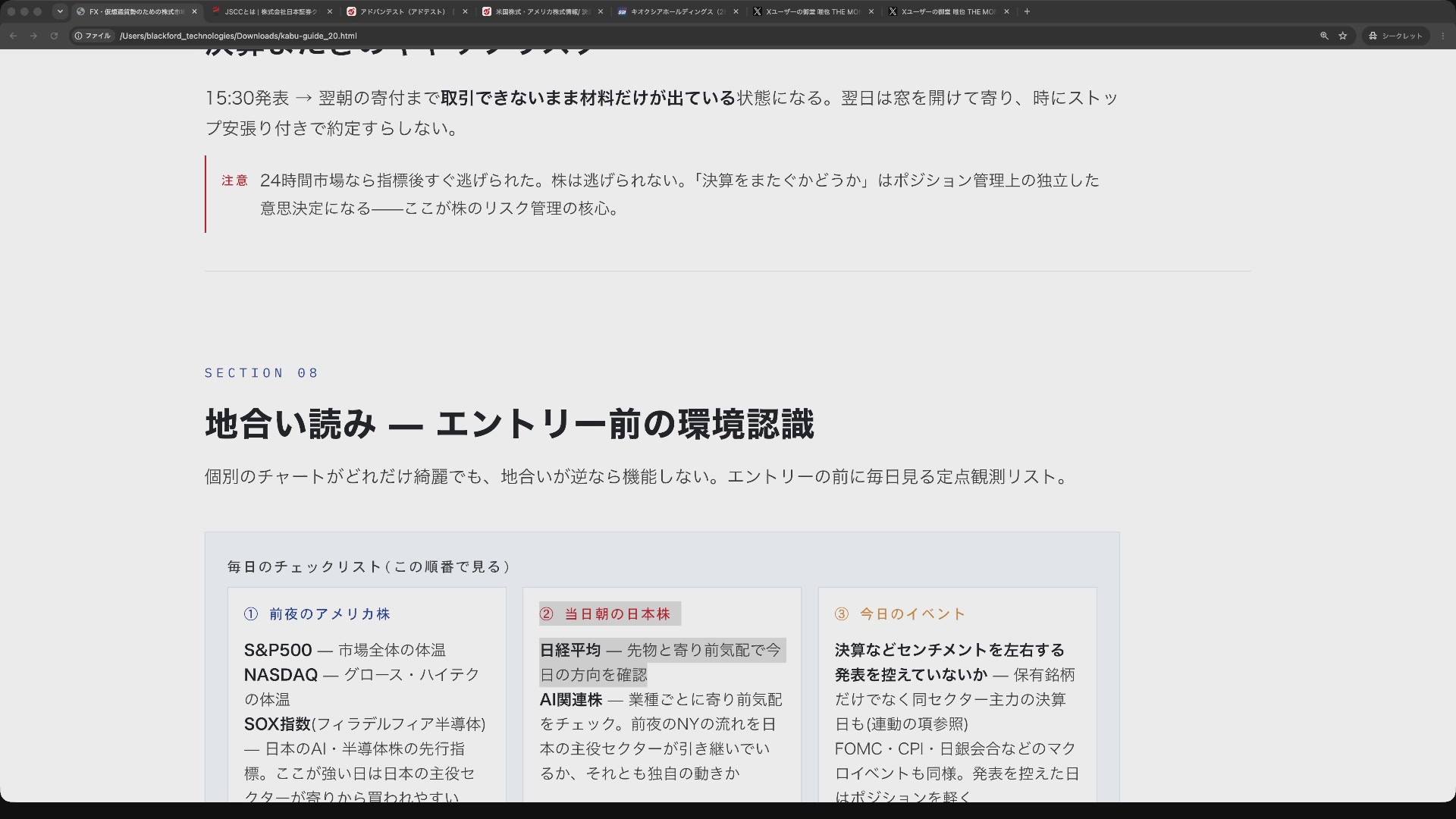Reload the current page
This screenshot has width=1456, height=819.
pos(54,36)
